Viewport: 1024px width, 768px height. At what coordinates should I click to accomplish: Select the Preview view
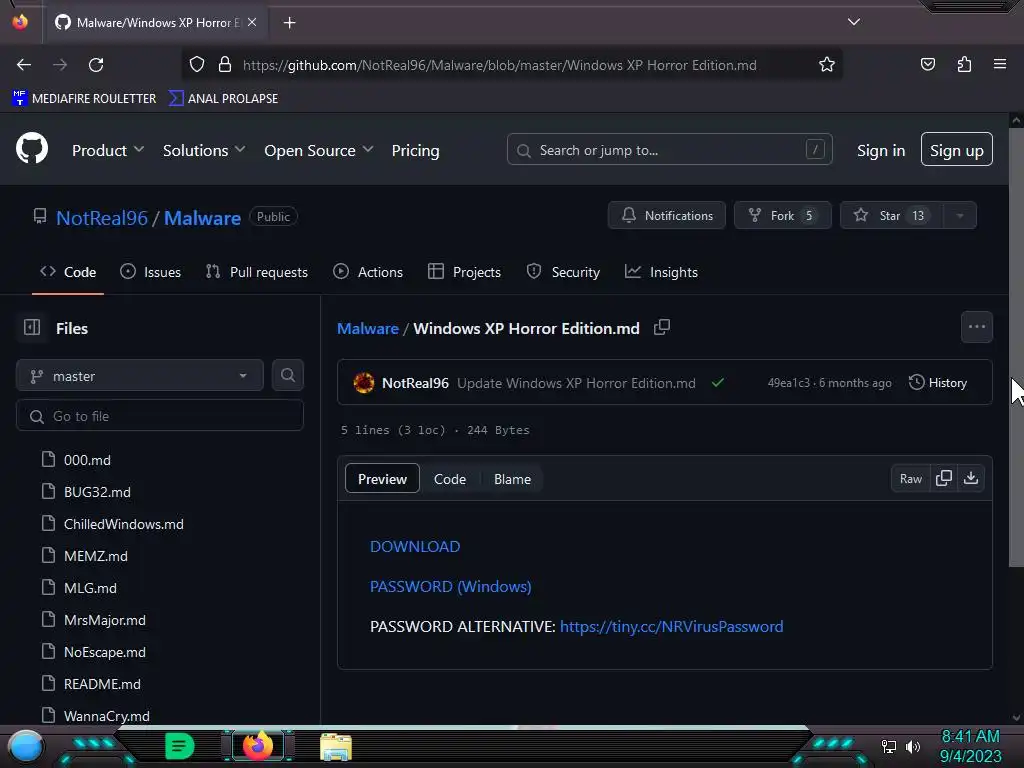pos(382,479)
